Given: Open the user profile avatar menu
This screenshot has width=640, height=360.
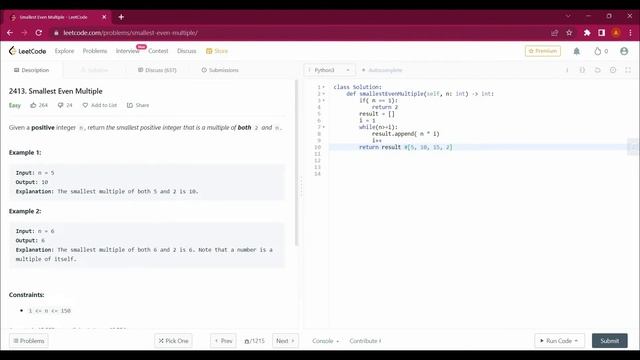Looking at the screenshot, I should pos(624,51).
